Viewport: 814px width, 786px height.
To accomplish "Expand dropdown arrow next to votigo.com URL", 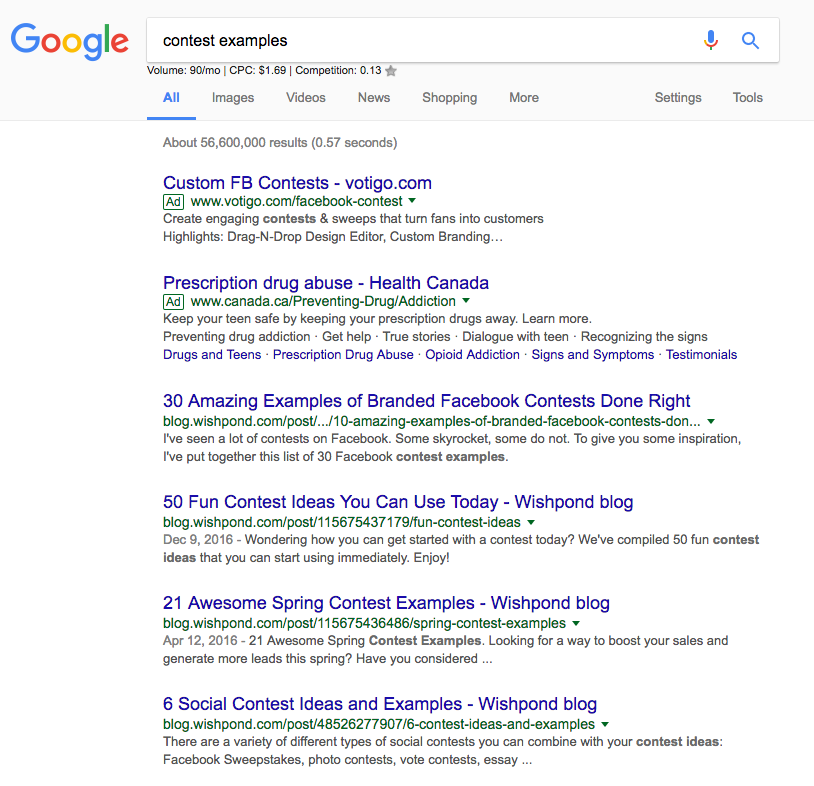I will 412,200.
